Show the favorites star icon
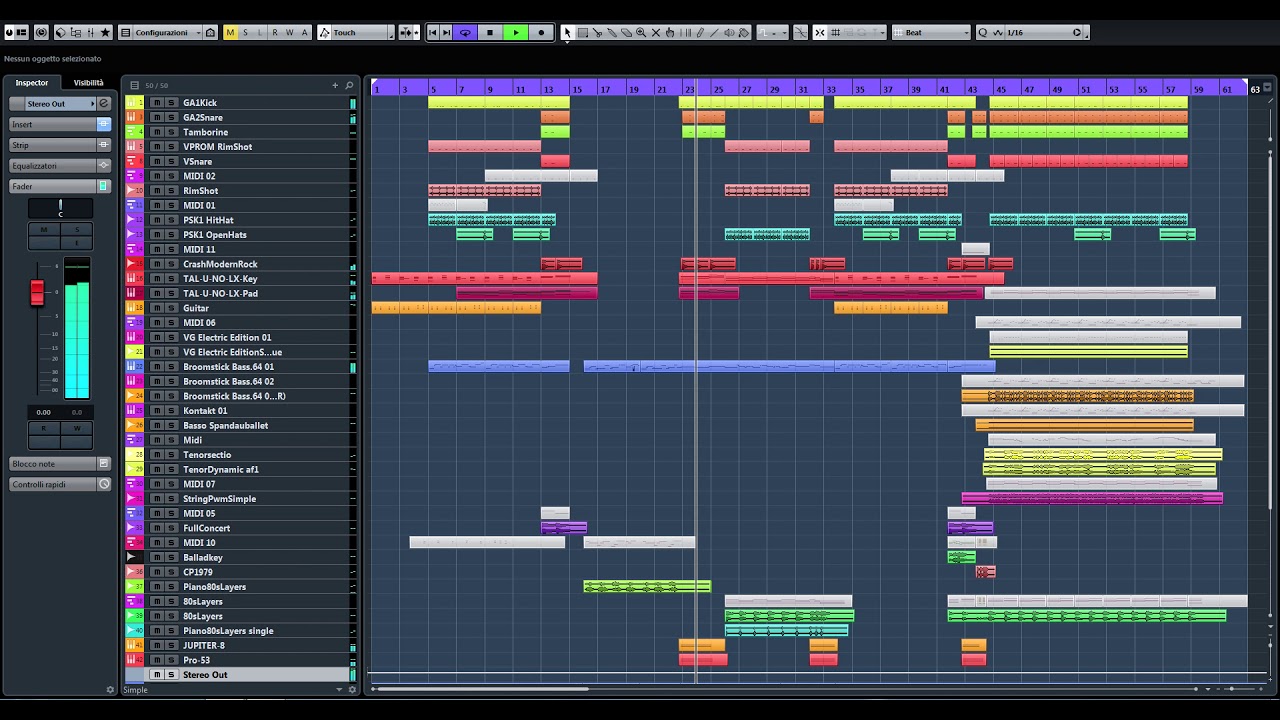Viewport: 1280px width, 720px height. pyautogui.click(x=105, y=33)
